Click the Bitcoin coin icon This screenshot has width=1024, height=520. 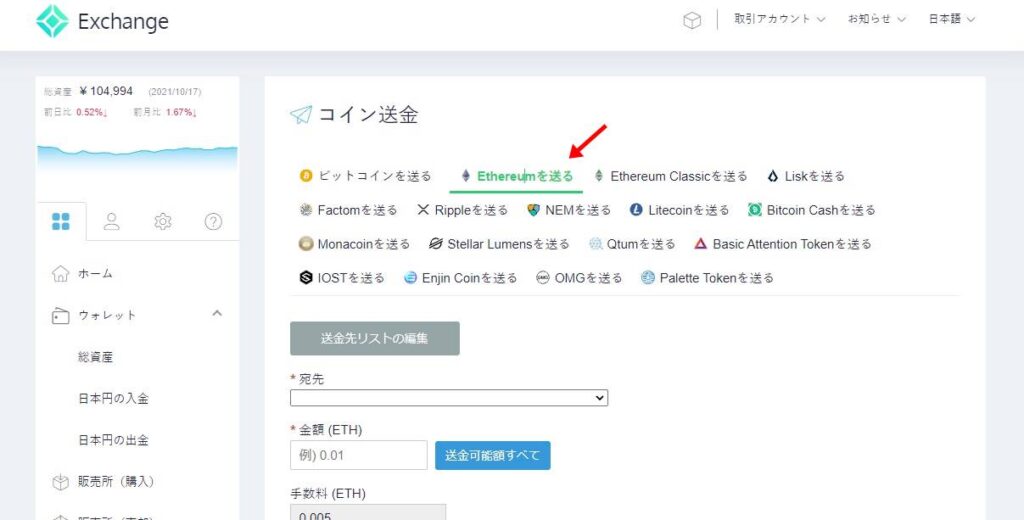306,176
